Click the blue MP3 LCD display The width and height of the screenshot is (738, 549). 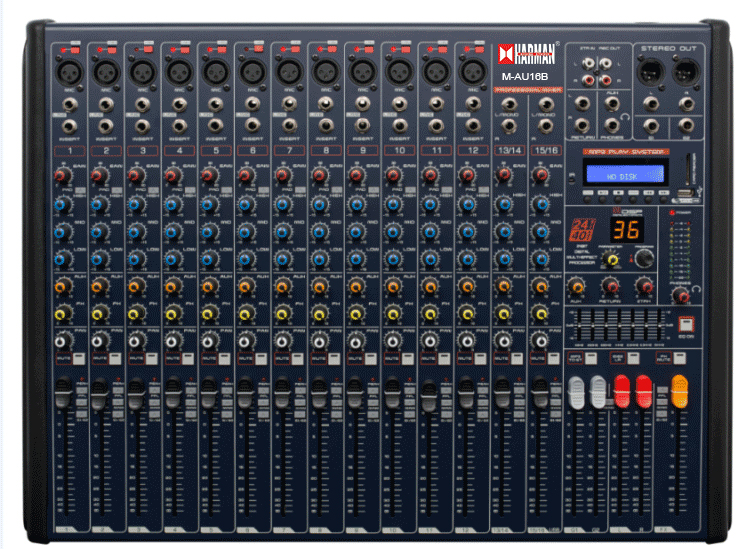coord(624,173)
